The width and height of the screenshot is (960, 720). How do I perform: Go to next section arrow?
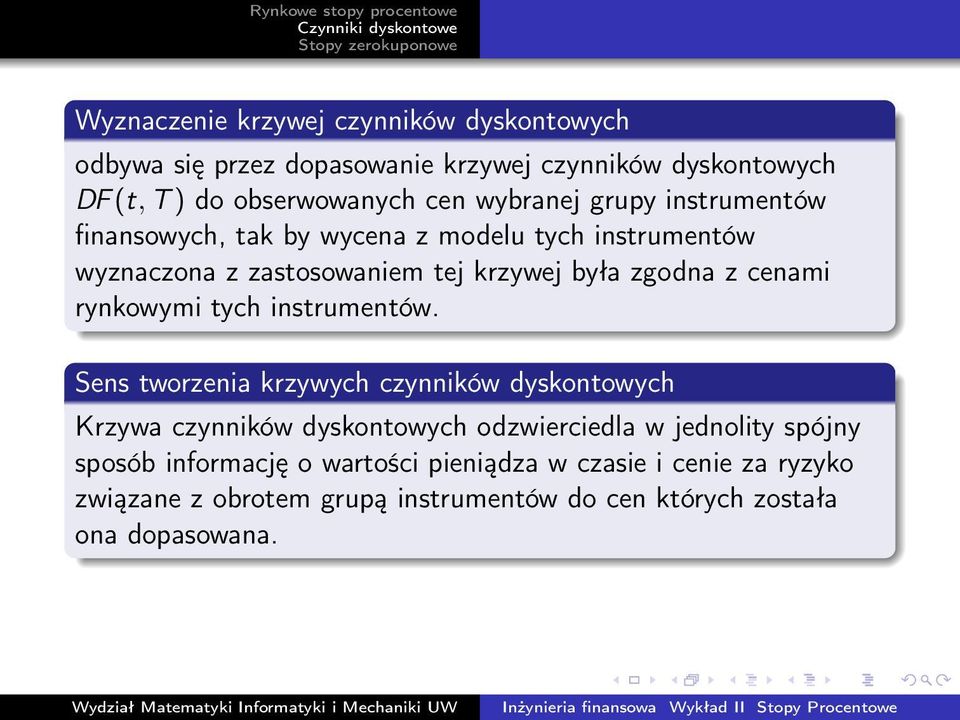click(x=828, y=680)
